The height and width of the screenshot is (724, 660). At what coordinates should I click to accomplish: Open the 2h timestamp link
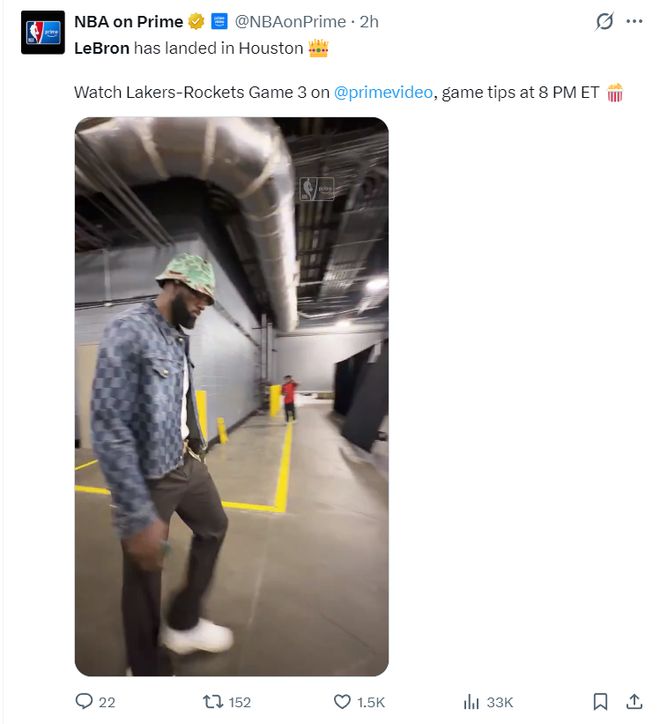(x=369, y=22)
